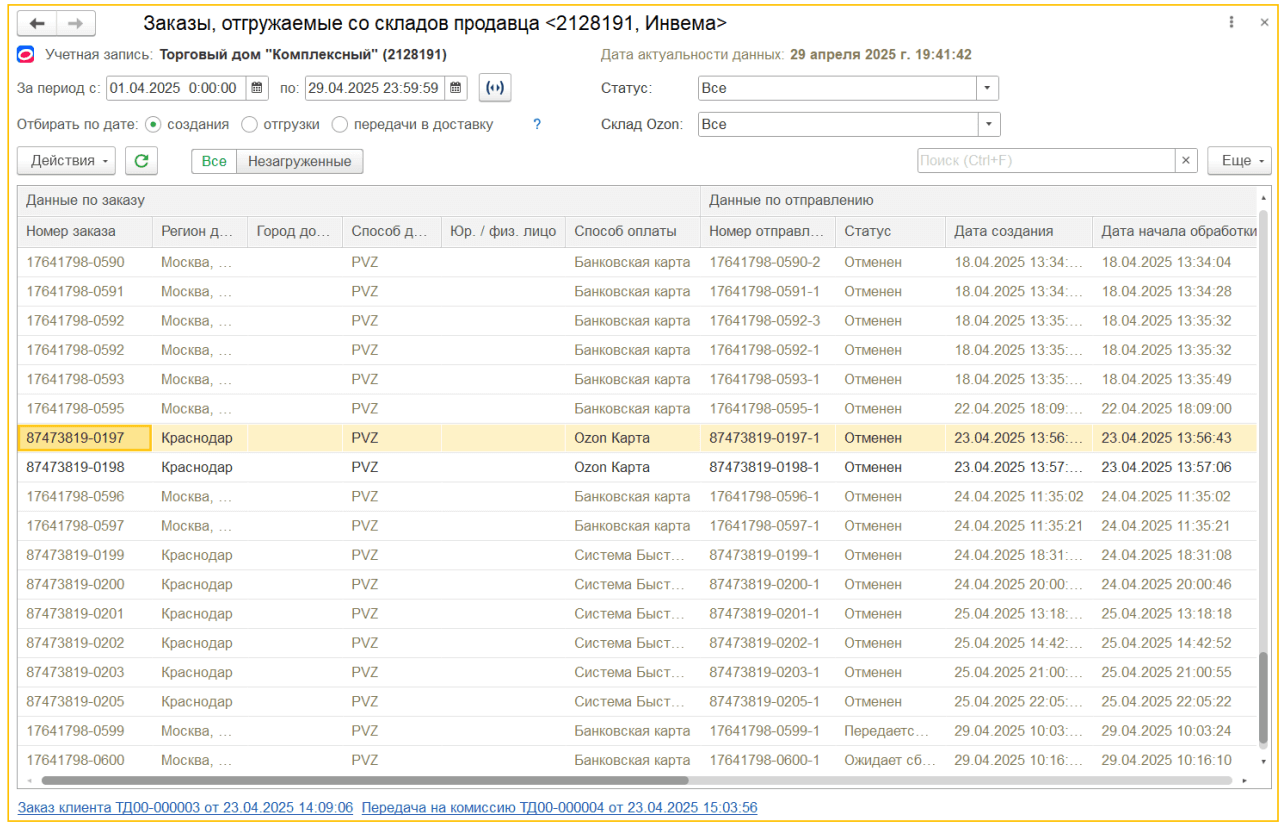Select the отгрузки date filter option
Image resolution: width=1285 pixels, height=827 pixels.
point(249,124)
